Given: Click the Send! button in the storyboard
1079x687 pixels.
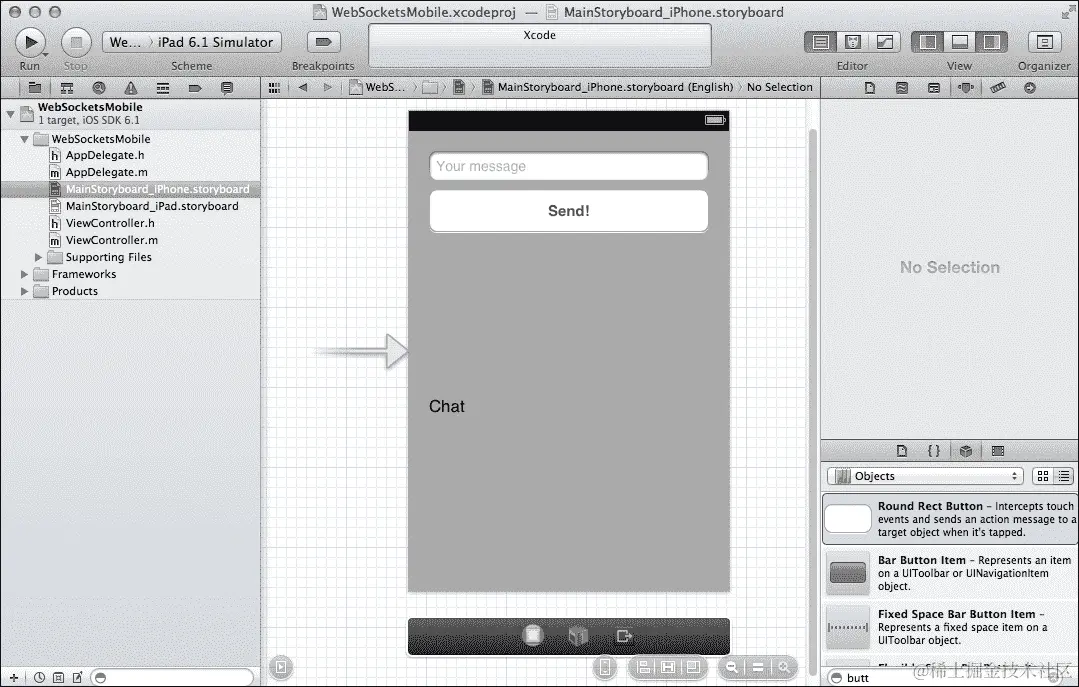Looking at the screenshot, I should (568, 211).
